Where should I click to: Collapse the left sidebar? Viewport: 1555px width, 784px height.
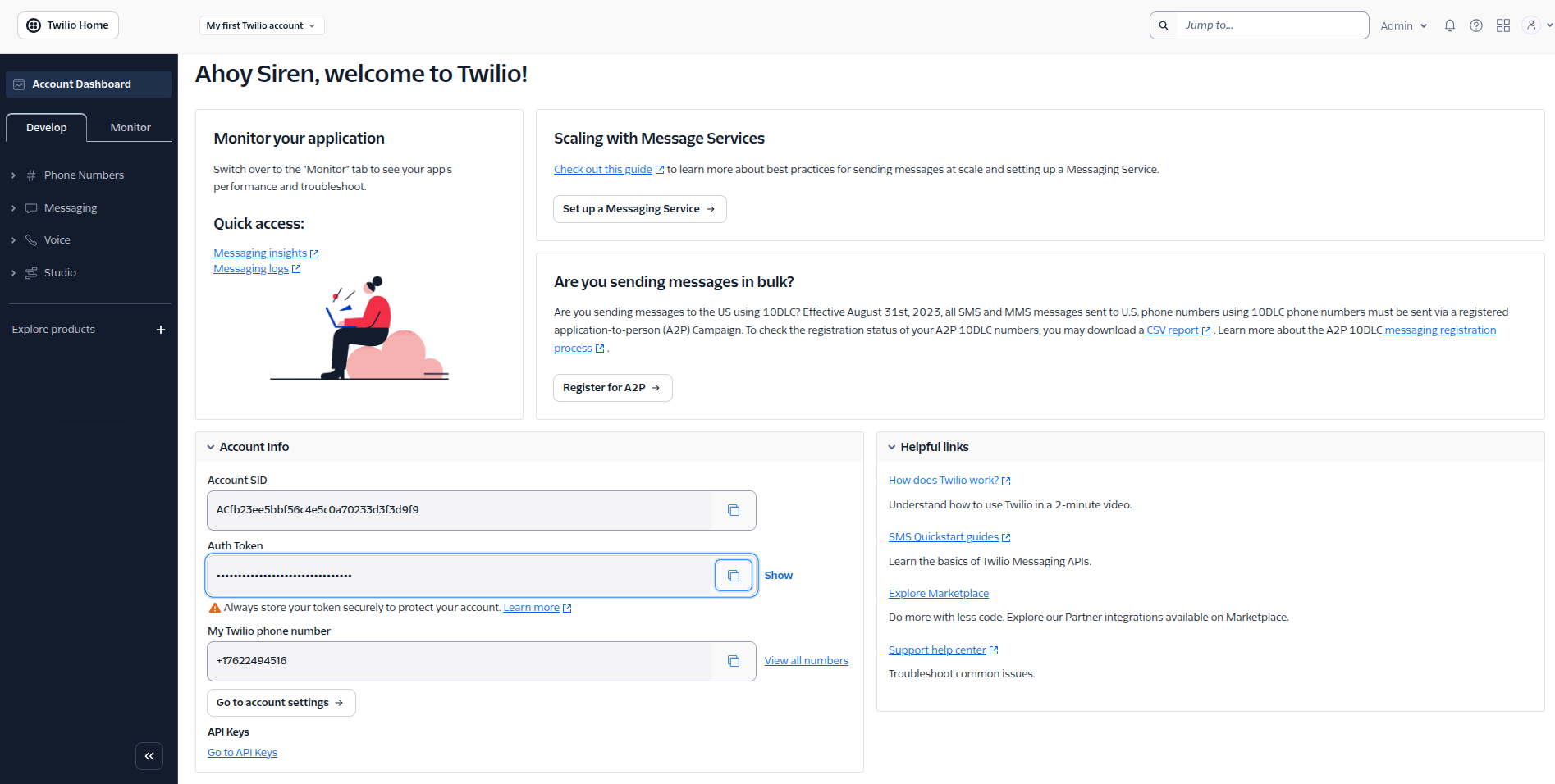pos(149,755)
